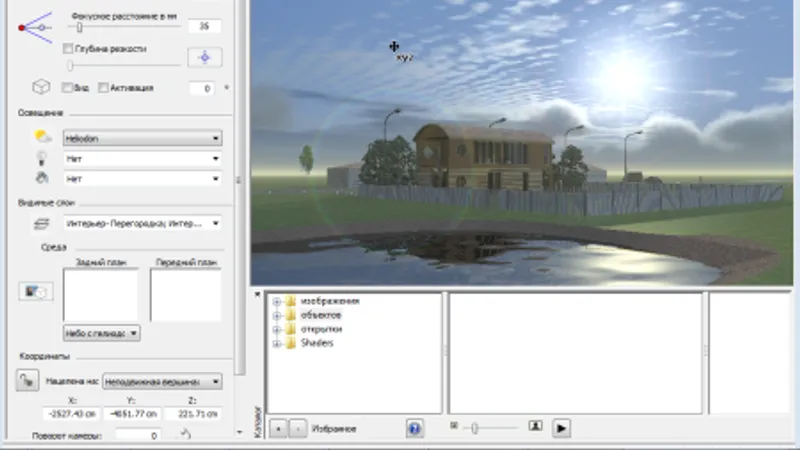Enable the Глубина резкости checkbox
Viewport: 800px width, 450px height.
coord(68,48)
